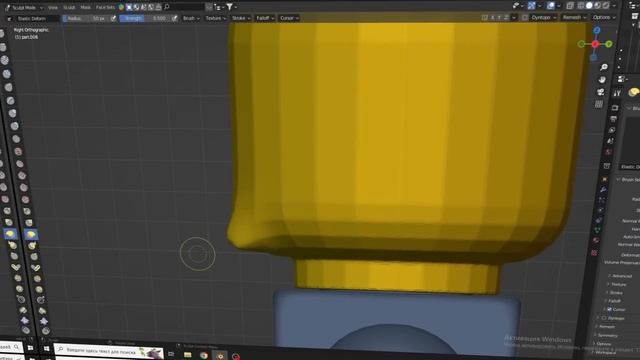The image size is (640, 360).
Task: Click the viewport zoom magnifier icon
Action: (604, 67)
